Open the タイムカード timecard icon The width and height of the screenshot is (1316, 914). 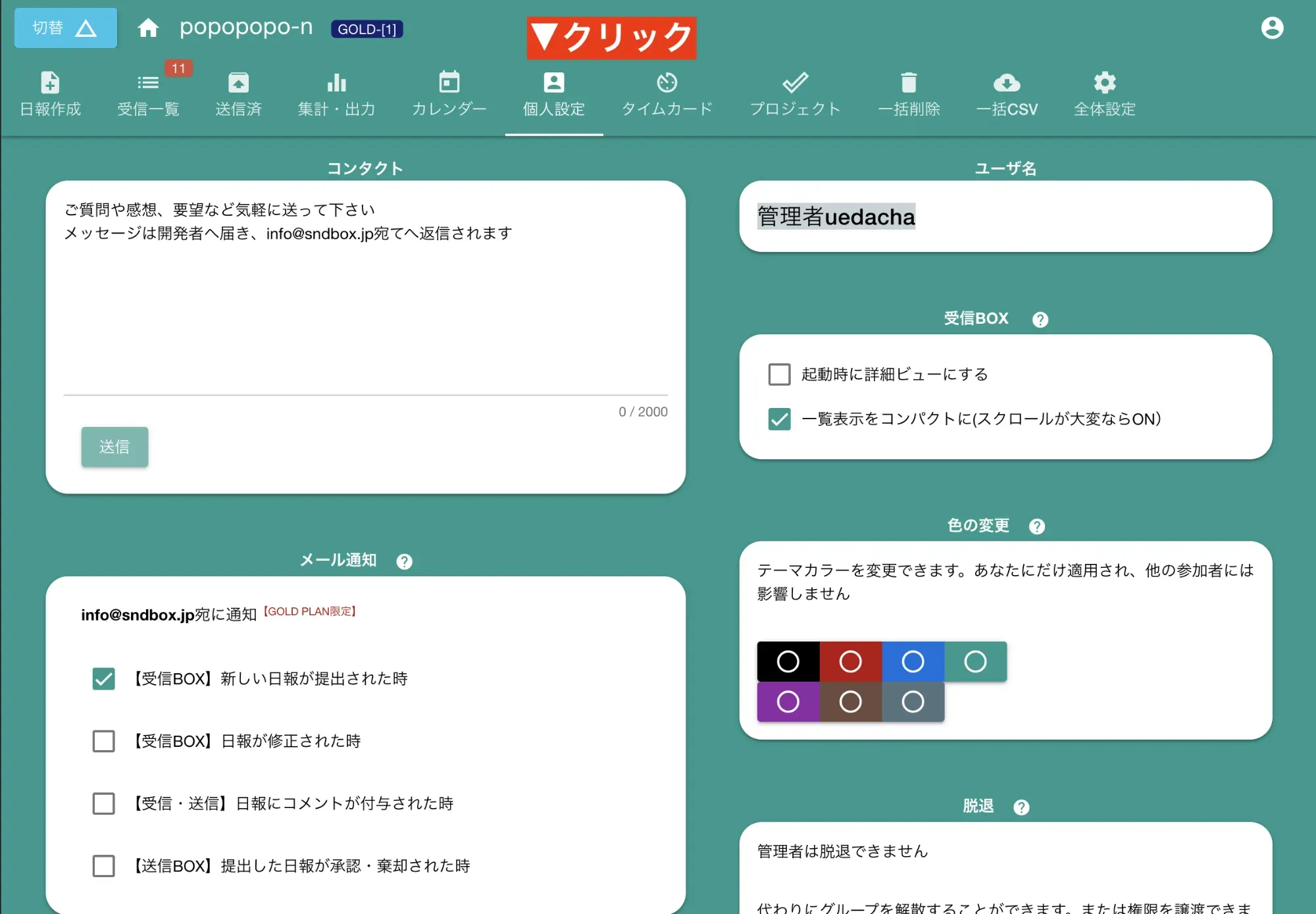tap(667, 92)
